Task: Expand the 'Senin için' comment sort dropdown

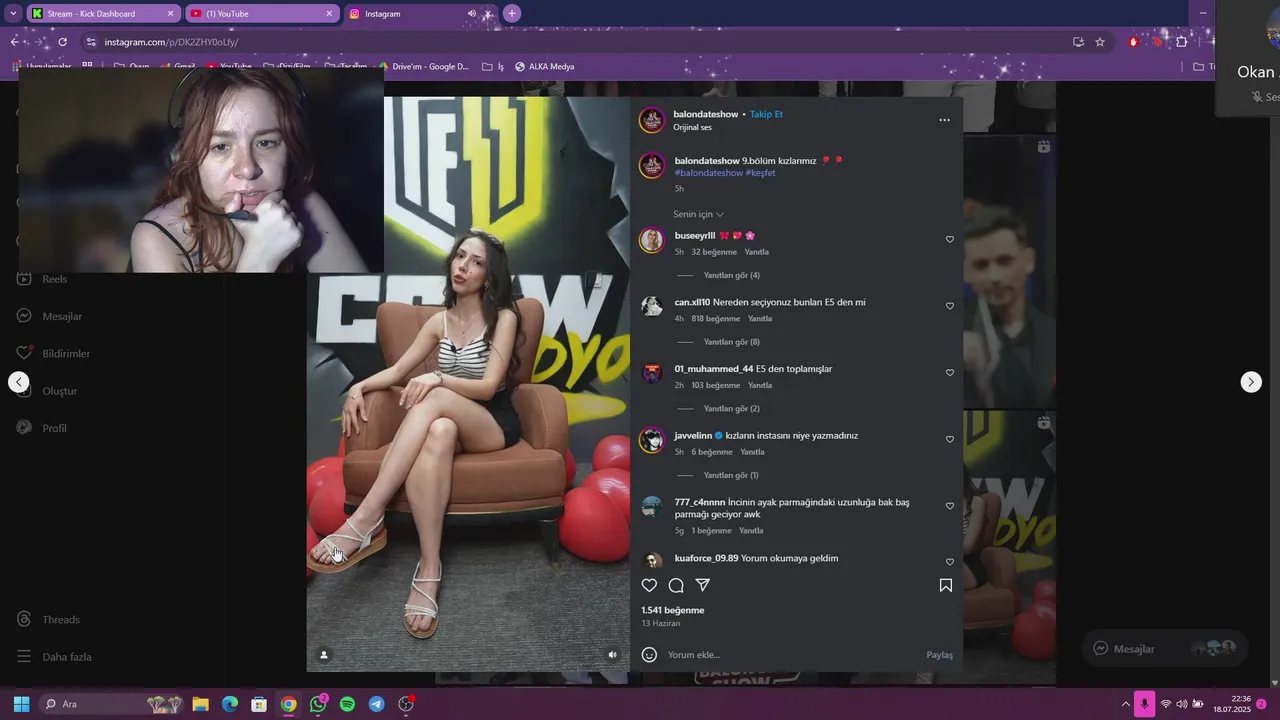Action: [698, 214]
